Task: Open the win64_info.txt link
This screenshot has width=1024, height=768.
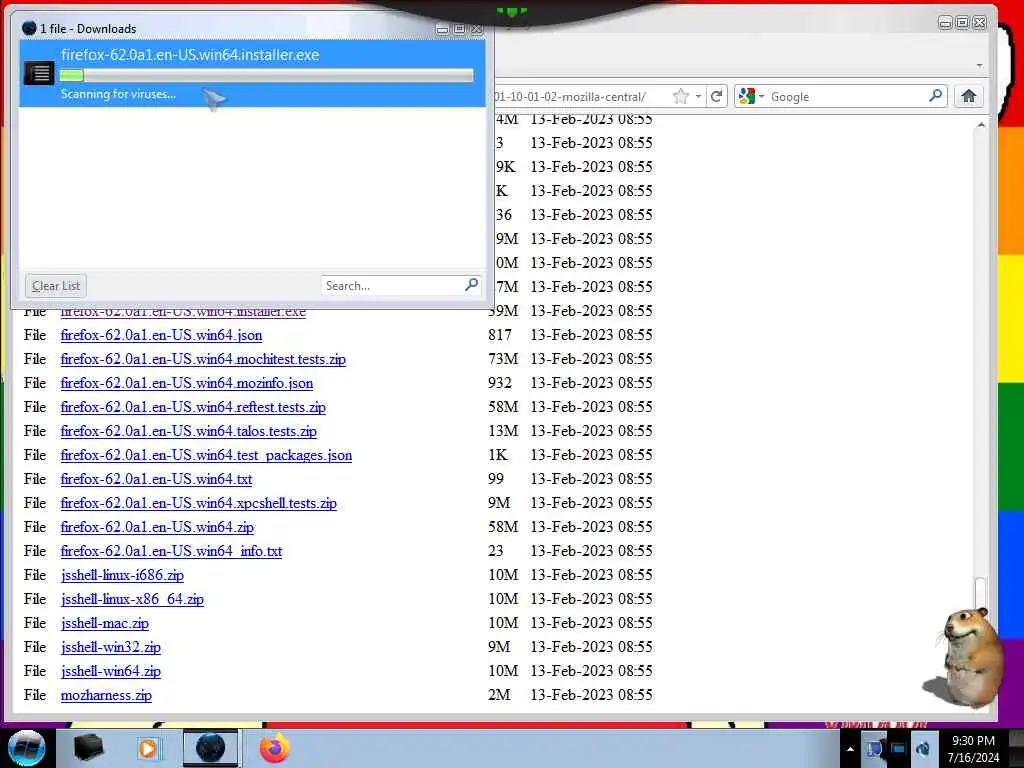Action: [x=171, y=551]
